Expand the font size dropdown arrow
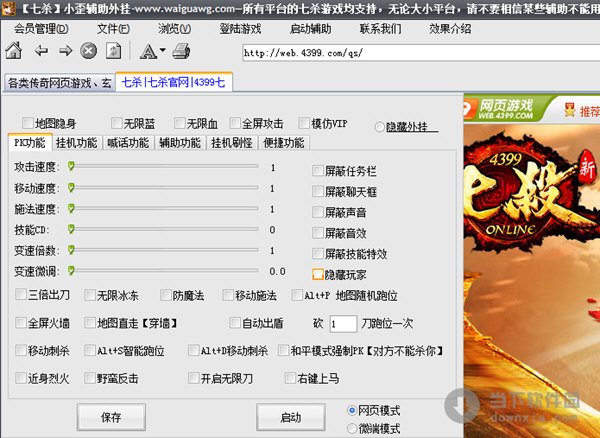The width and height of the screenshot is (600, 438). [x=163, y=50]
